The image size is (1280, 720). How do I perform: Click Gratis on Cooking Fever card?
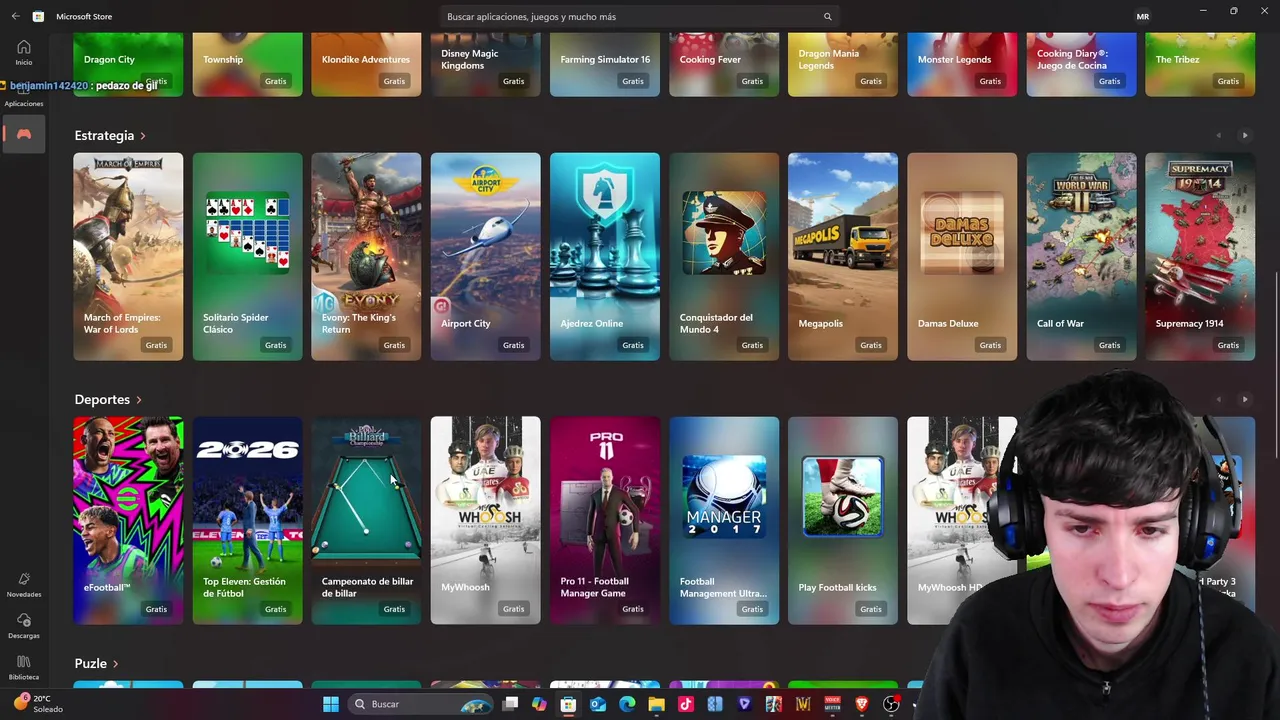point(752,81)
